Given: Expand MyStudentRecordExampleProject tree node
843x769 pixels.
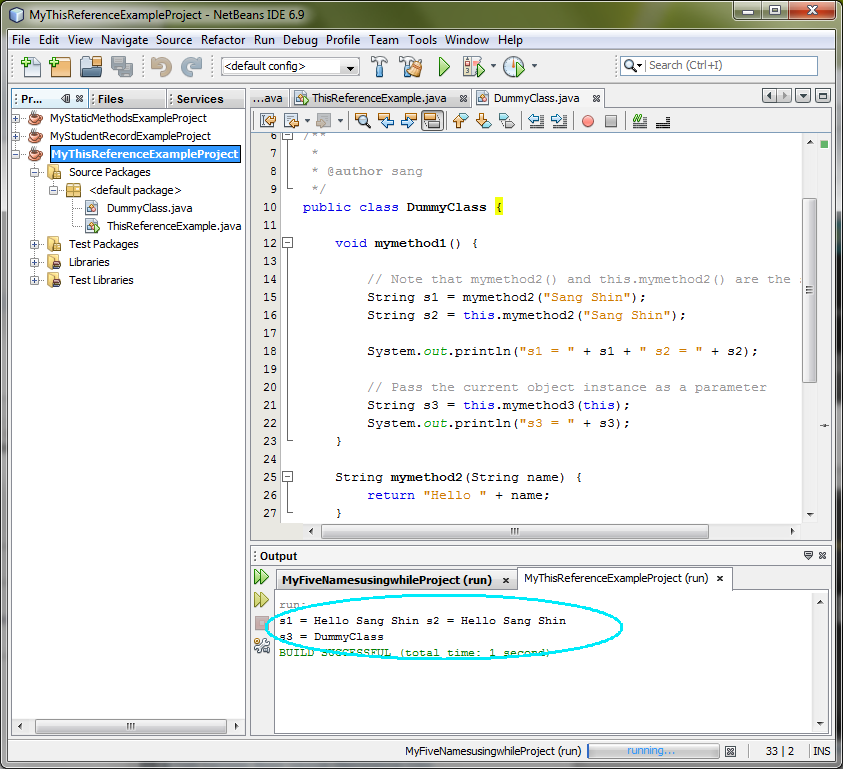Looking at the screenshot, I should (16, 136).
